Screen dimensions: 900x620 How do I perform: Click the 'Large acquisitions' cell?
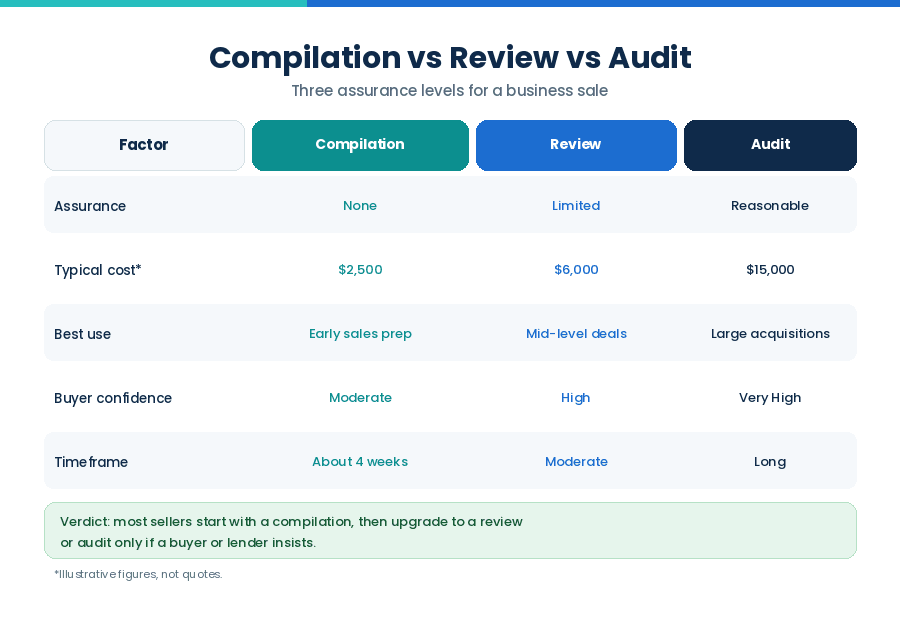[x=770, y=334]
